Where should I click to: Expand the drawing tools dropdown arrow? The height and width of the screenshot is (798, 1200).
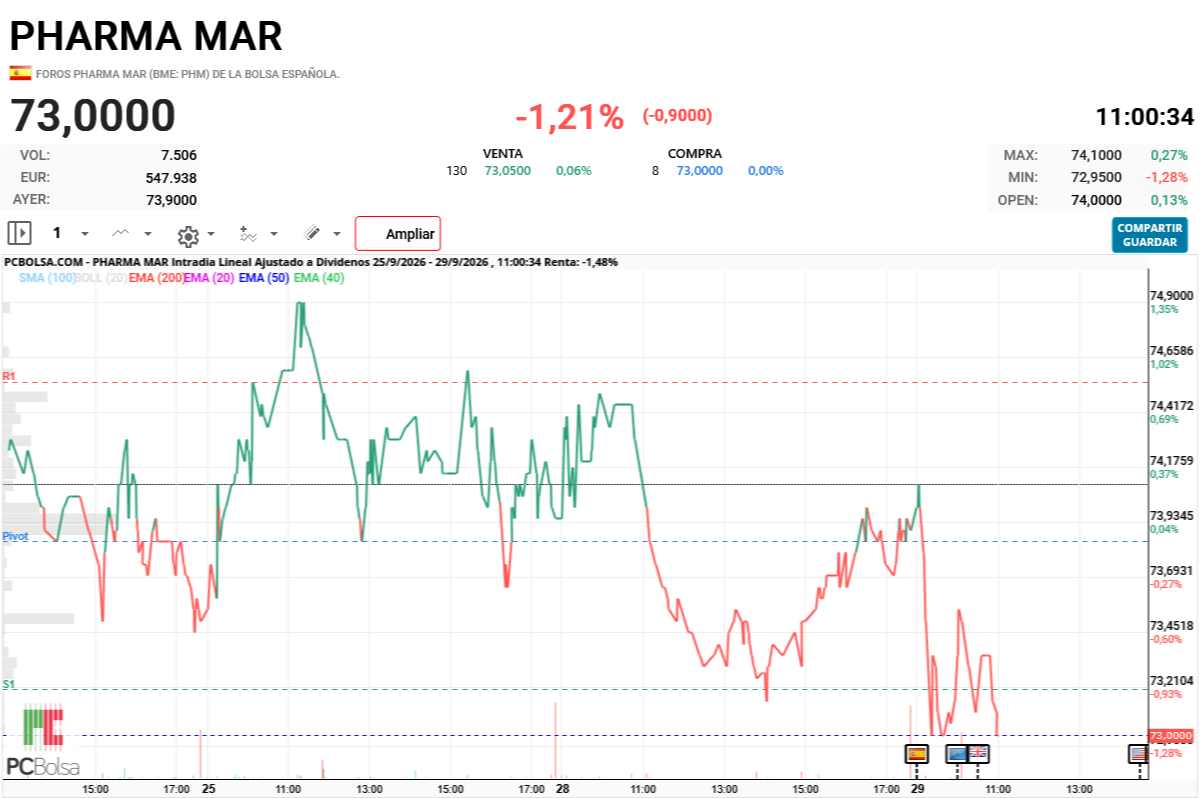pos(337,234)
